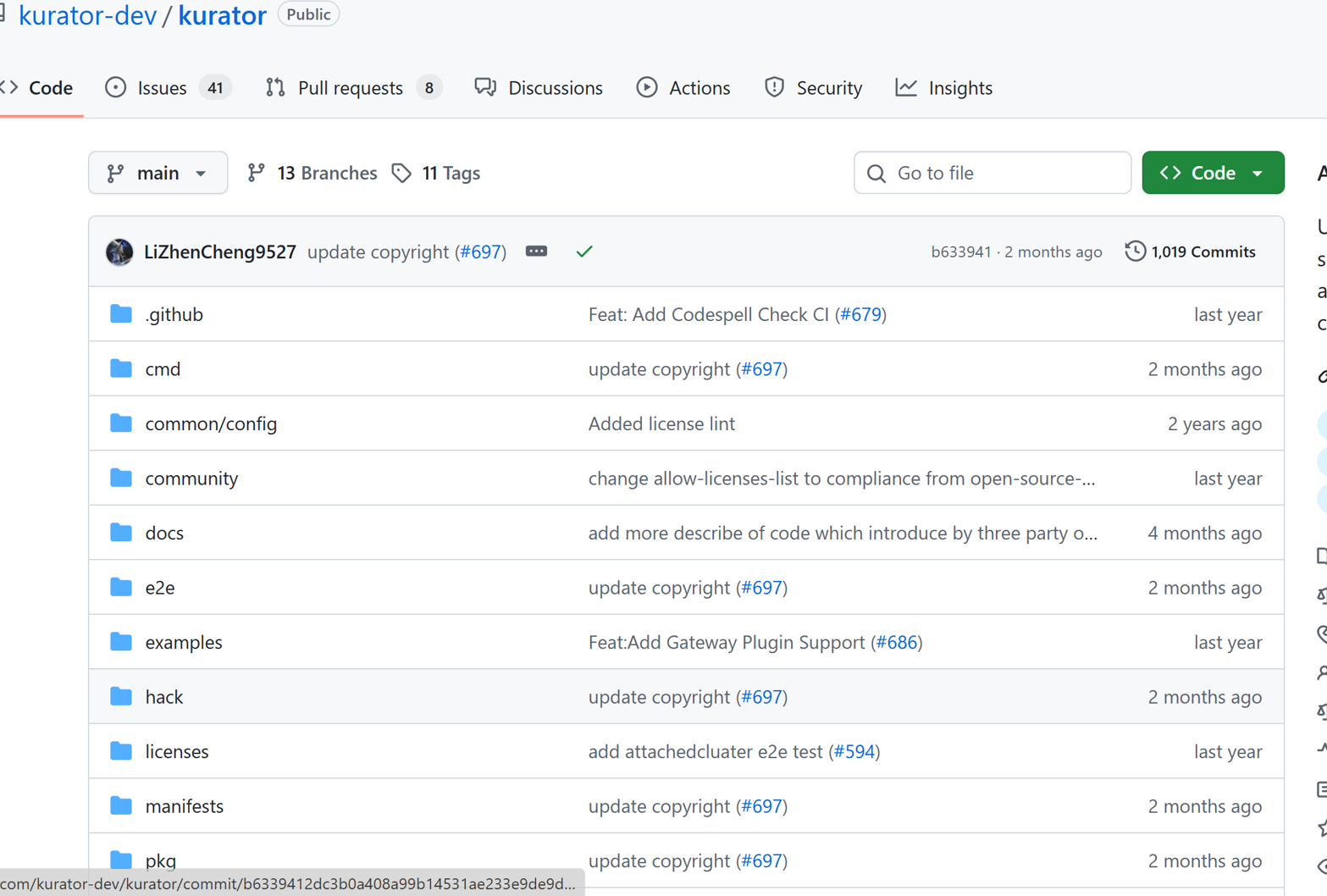The width and height of the screenshot is (1327, 896).
Task: Click the Go to file search field
Action: [x=992, y=173]
